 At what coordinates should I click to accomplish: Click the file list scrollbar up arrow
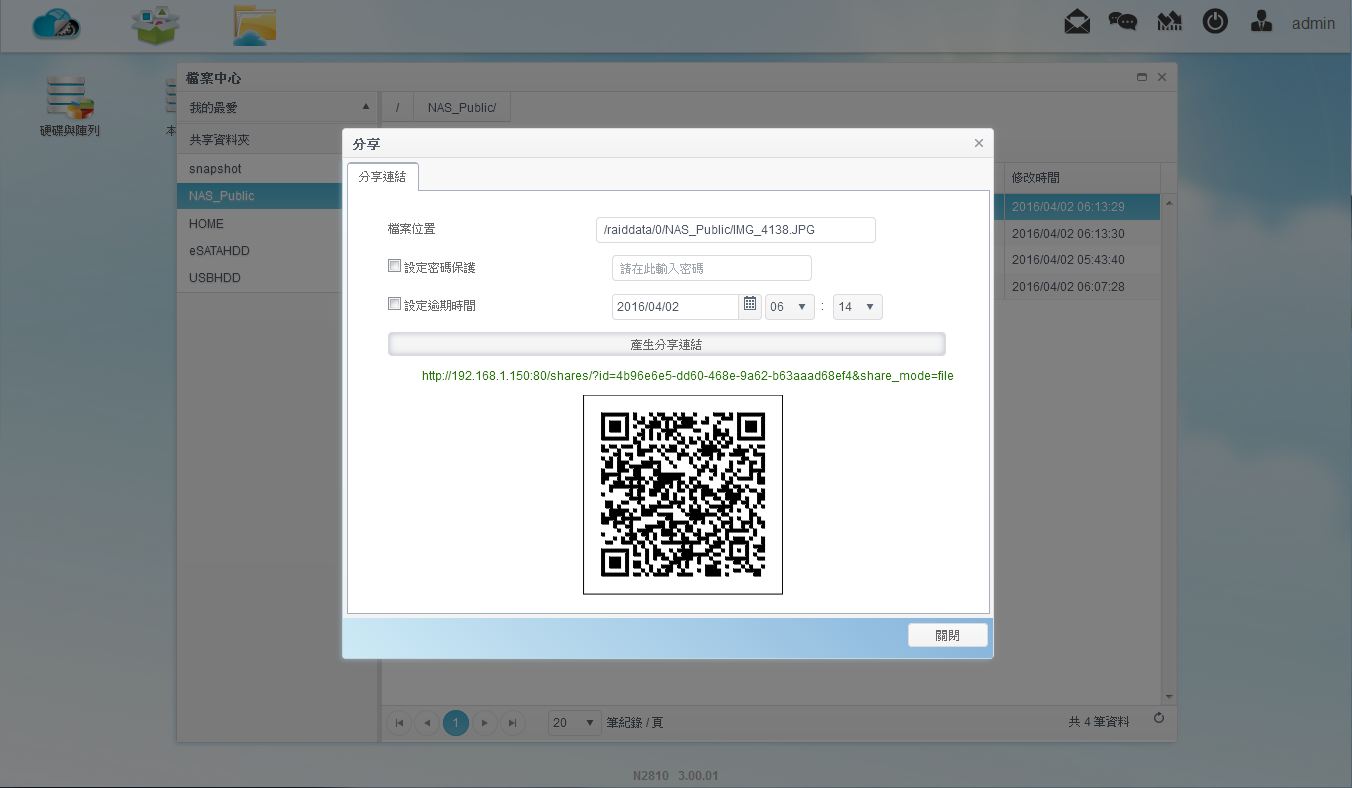(x=1169, y=203)
